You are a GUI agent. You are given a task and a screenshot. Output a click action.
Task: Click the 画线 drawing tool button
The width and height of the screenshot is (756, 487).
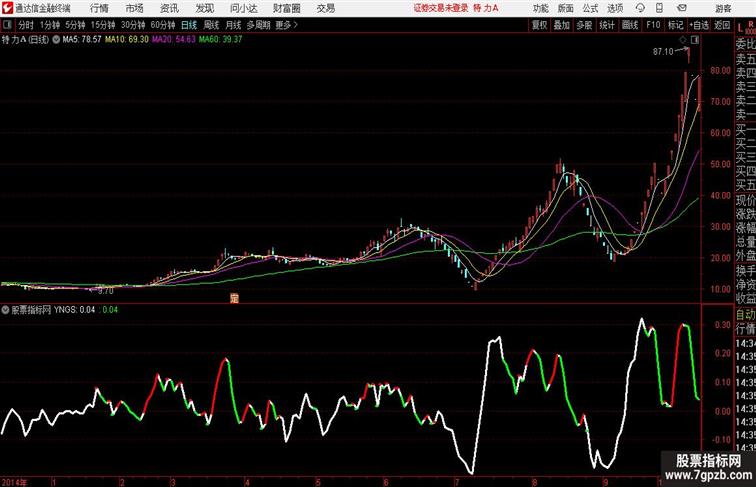tap(630, 25)
